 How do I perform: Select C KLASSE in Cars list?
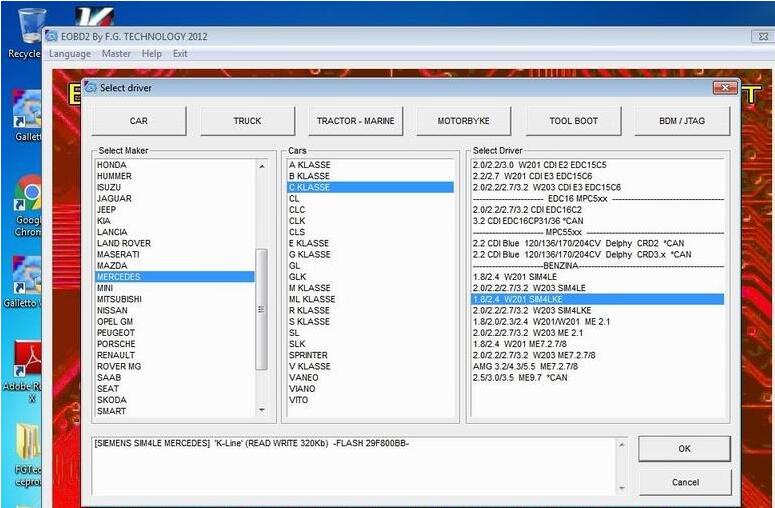point(370,187)
